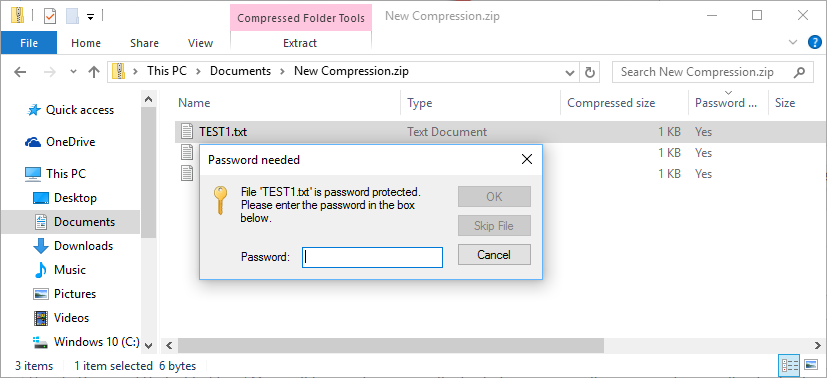Switch to Details view icon in status bar
The height and width of the screenshot is (378, 827).
tap(790, 365)
